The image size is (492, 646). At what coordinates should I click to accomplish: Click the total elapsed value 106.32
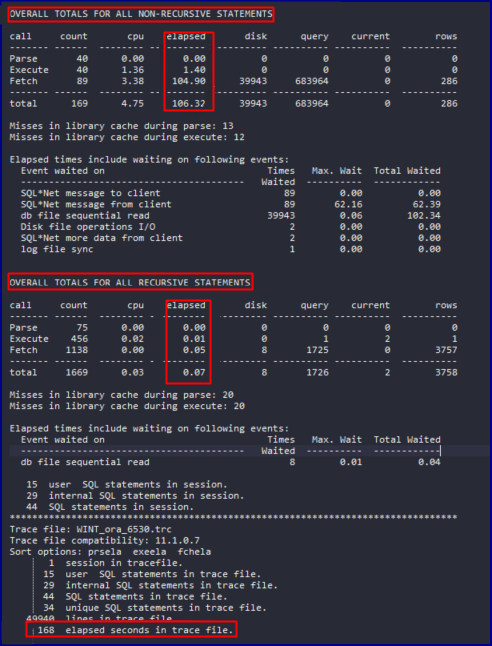click(189, 103)
